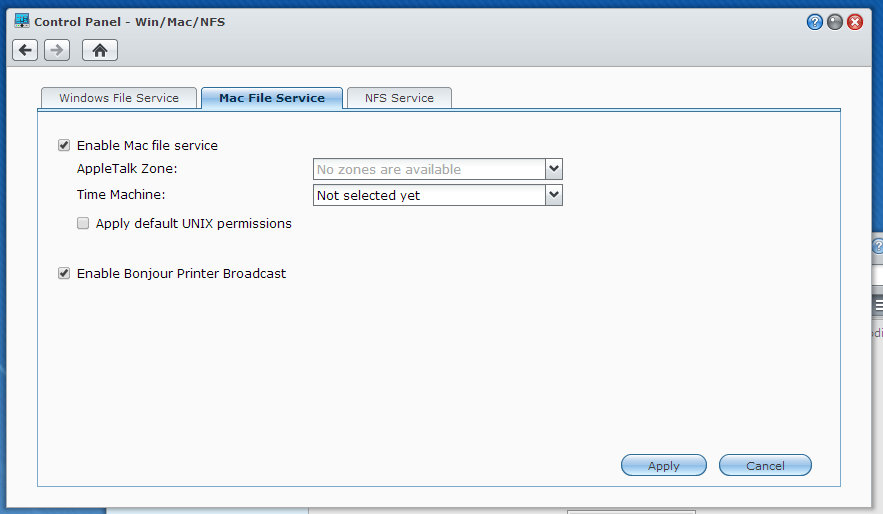
Task: Click the Control Panel title bar icon
Action: [x=21, y=21]
